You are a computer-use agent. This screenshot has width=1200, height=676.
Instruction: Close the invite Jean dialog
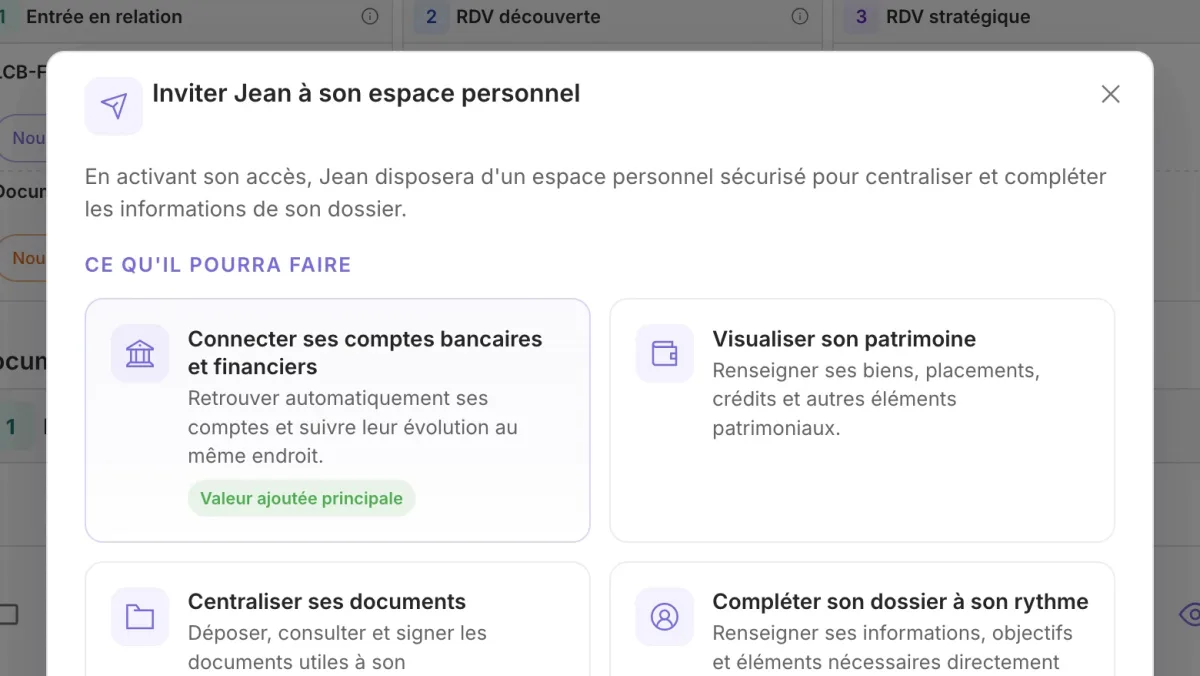[x=1110, y=94]
